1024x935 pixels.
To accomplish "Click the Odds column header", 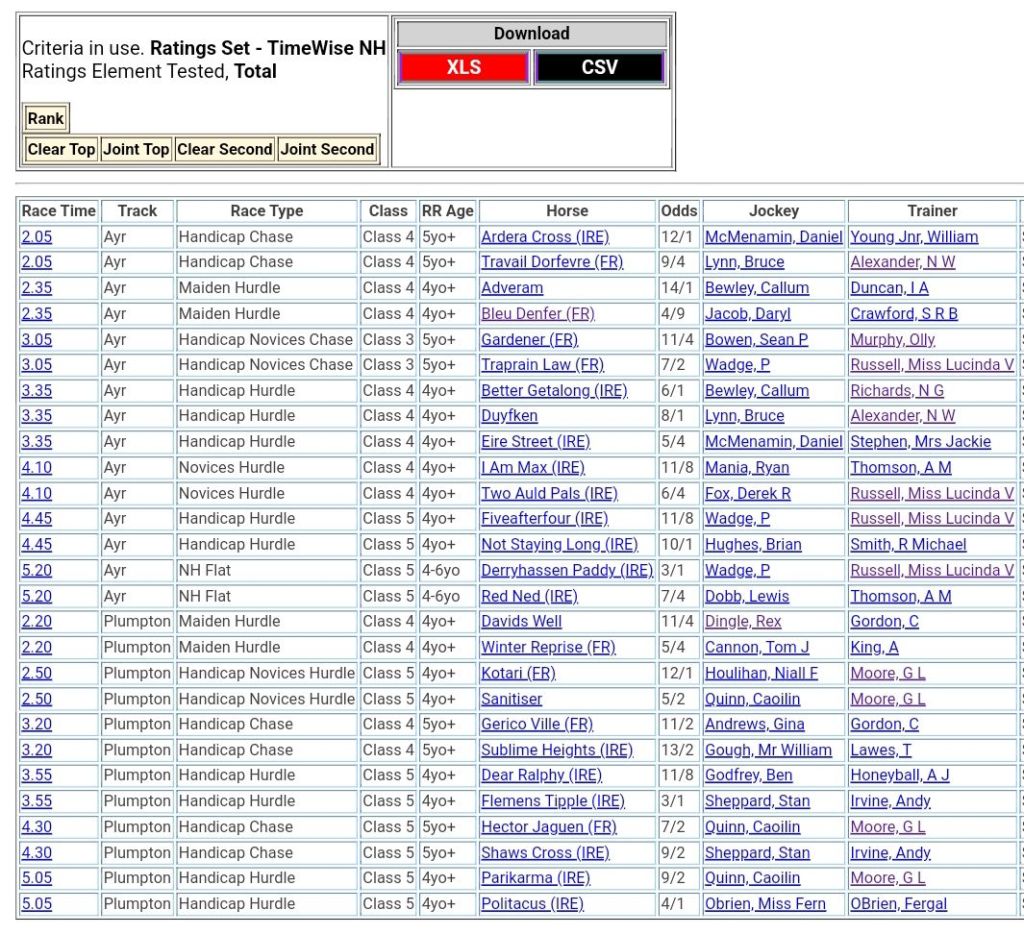I will [679, 211].
